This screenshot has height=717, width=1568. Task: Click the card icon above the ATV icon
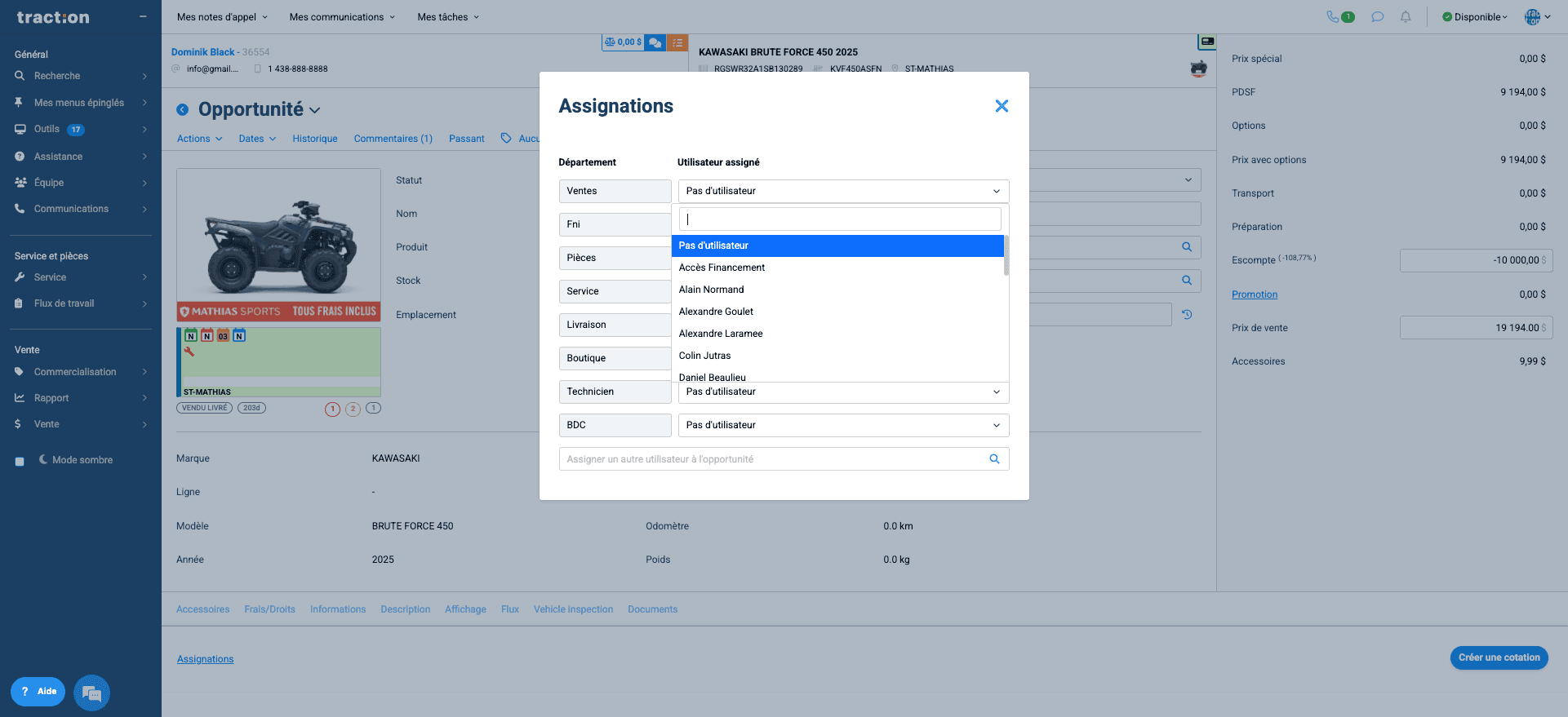(1207, 42)
